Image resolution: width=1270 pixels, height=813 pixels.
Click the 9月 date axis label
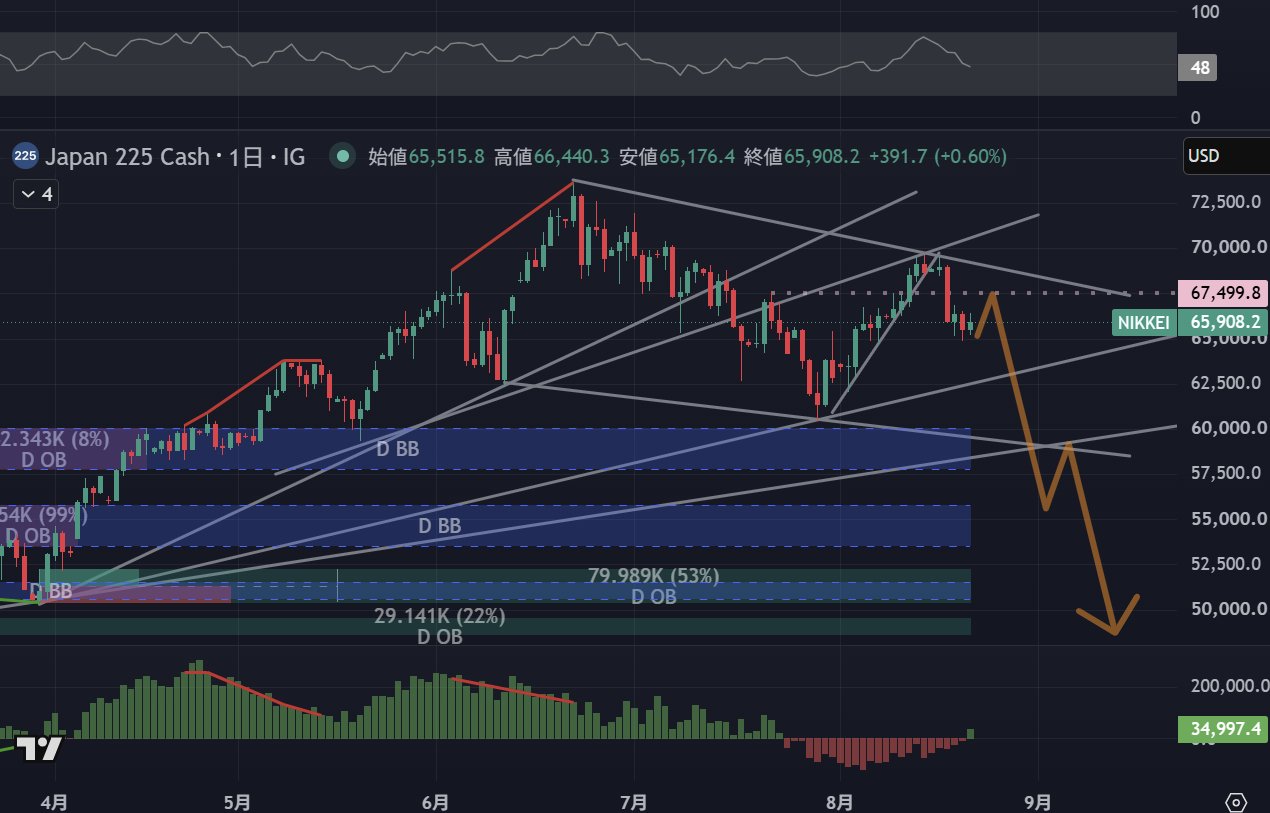tap(1039, 802)
